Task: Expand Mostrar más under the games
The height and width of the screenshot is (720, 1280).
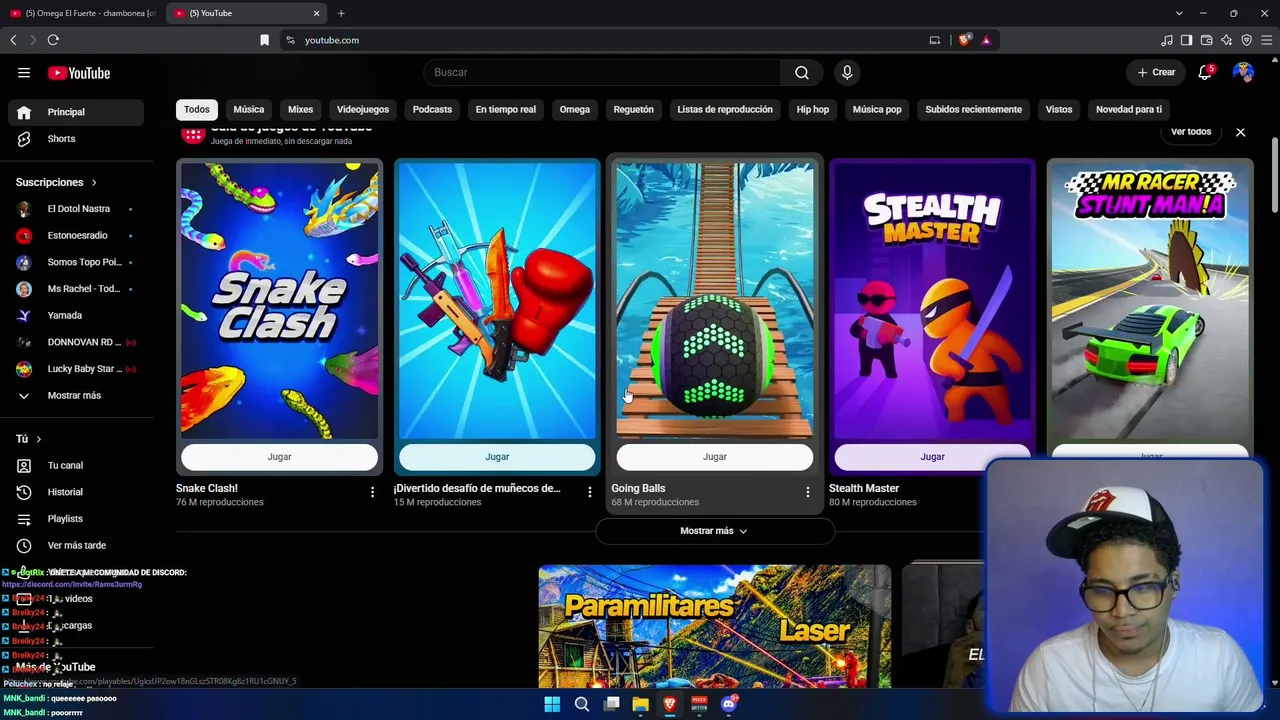Action: pyautogui.click(x=715, y=531)
